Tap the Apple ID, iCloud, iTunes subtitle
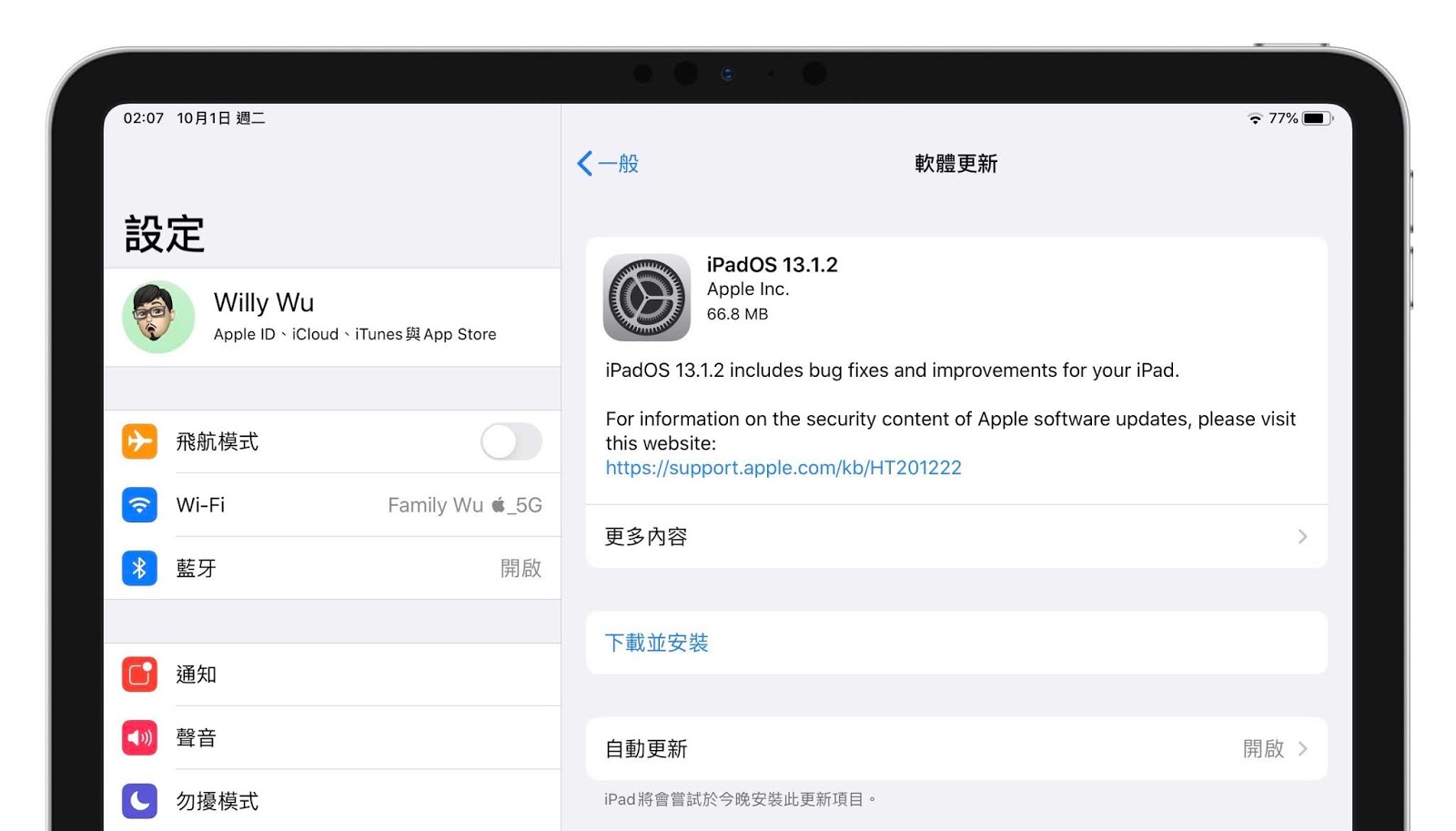Viewport: 1456px width, 831px height. click(355, 334)
